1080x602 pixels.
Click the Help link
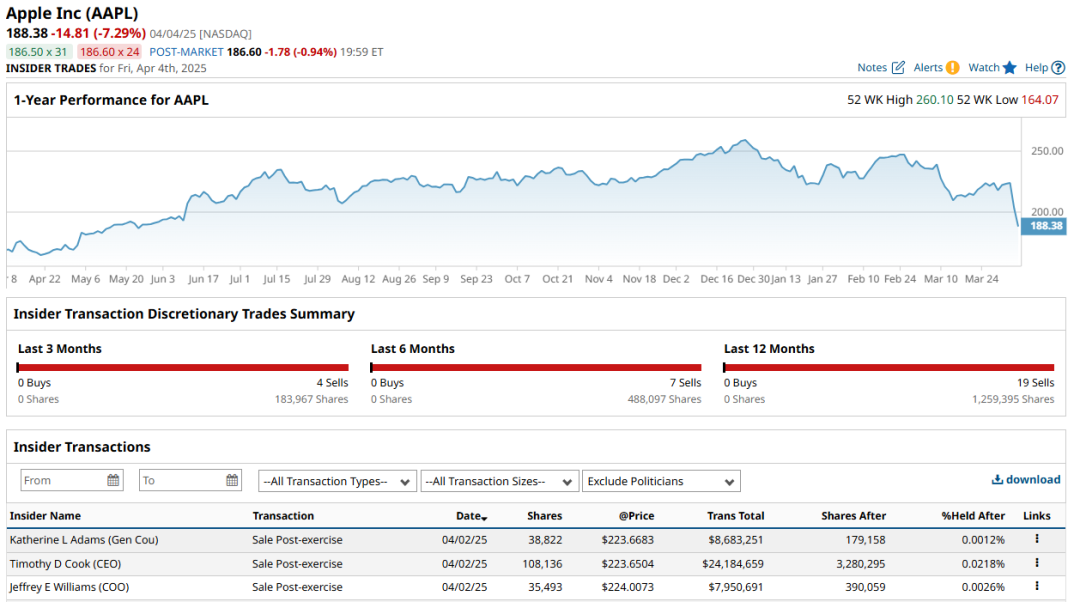[1036, 68]
